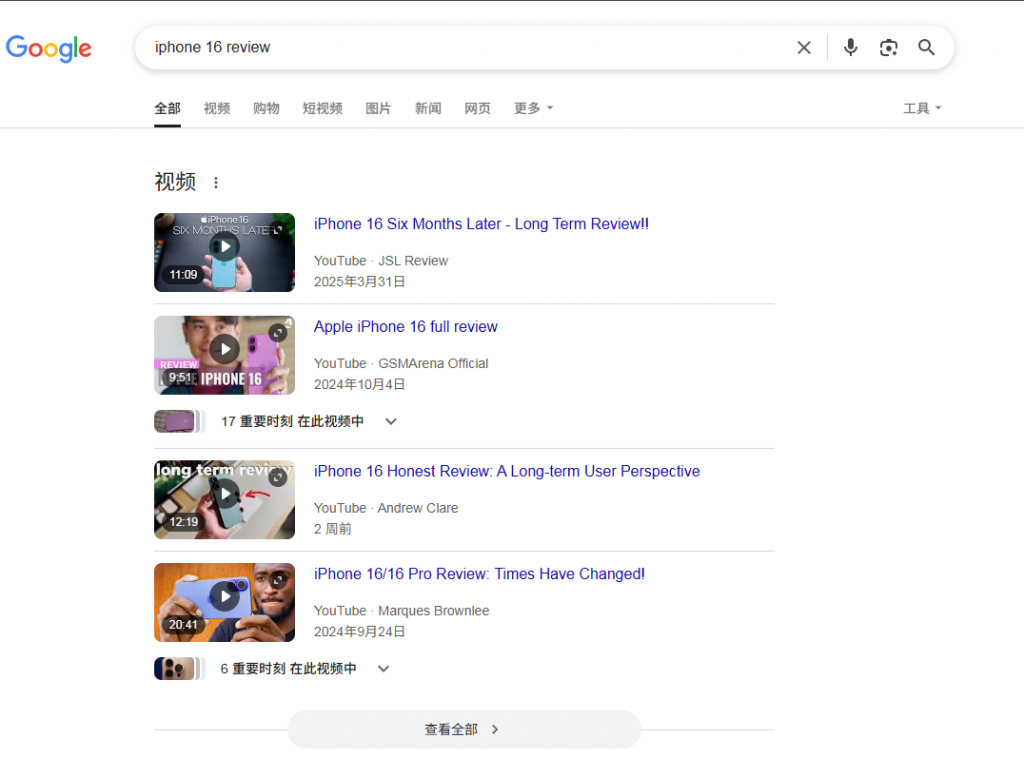The image size is (1024, 758).
Task: Switch to the 购物 tab
Action: coord(266,108)
